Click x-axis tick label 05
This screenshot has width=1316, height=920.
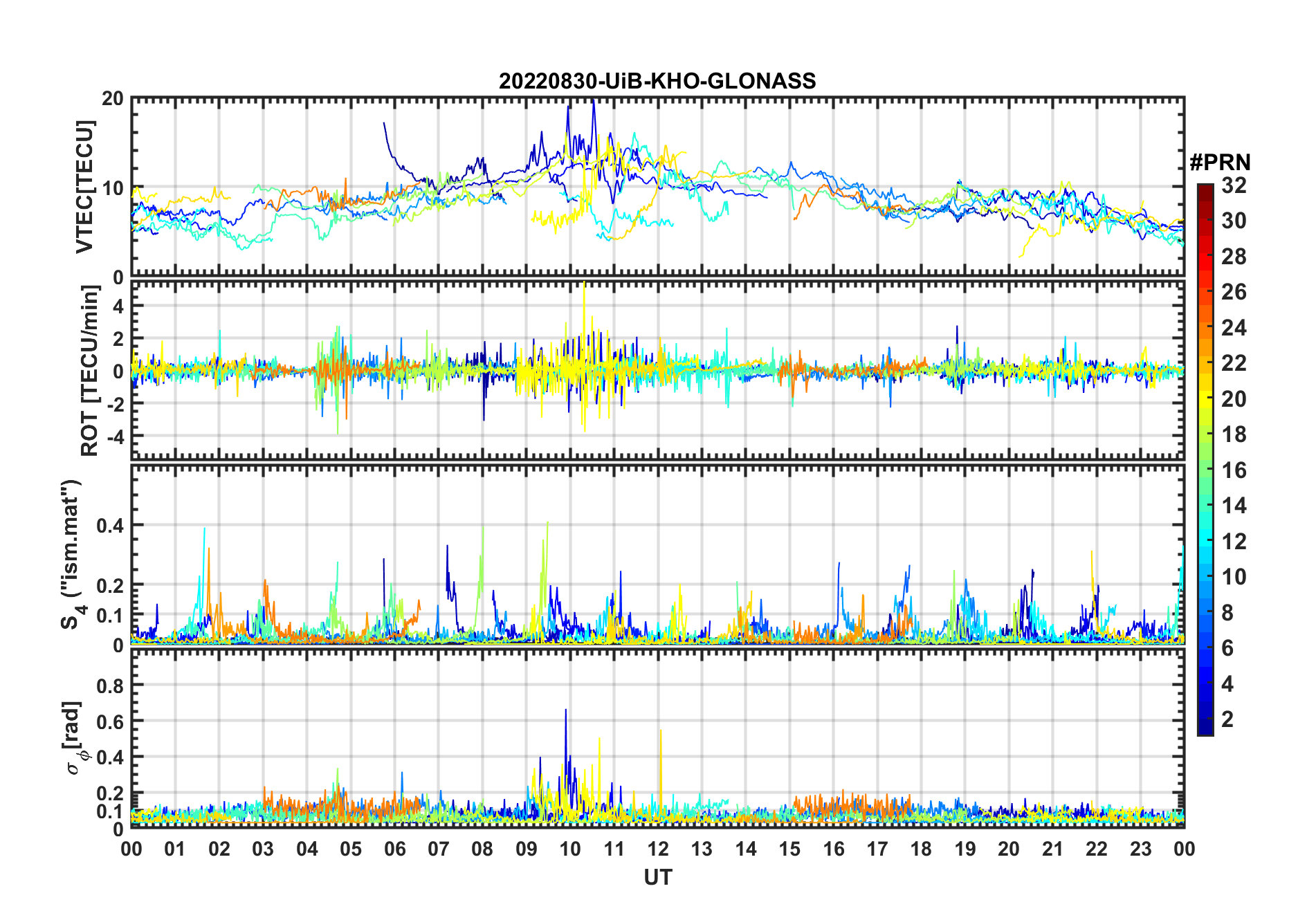click(351, 849)
